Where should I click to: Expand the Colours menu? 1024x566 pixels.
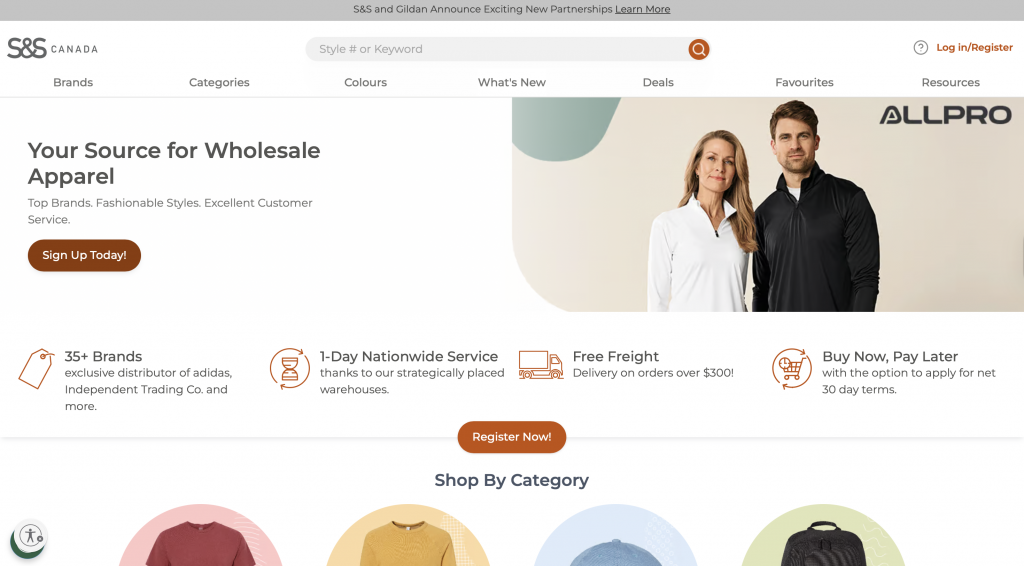pyautogui.click(x=366, y=82)
